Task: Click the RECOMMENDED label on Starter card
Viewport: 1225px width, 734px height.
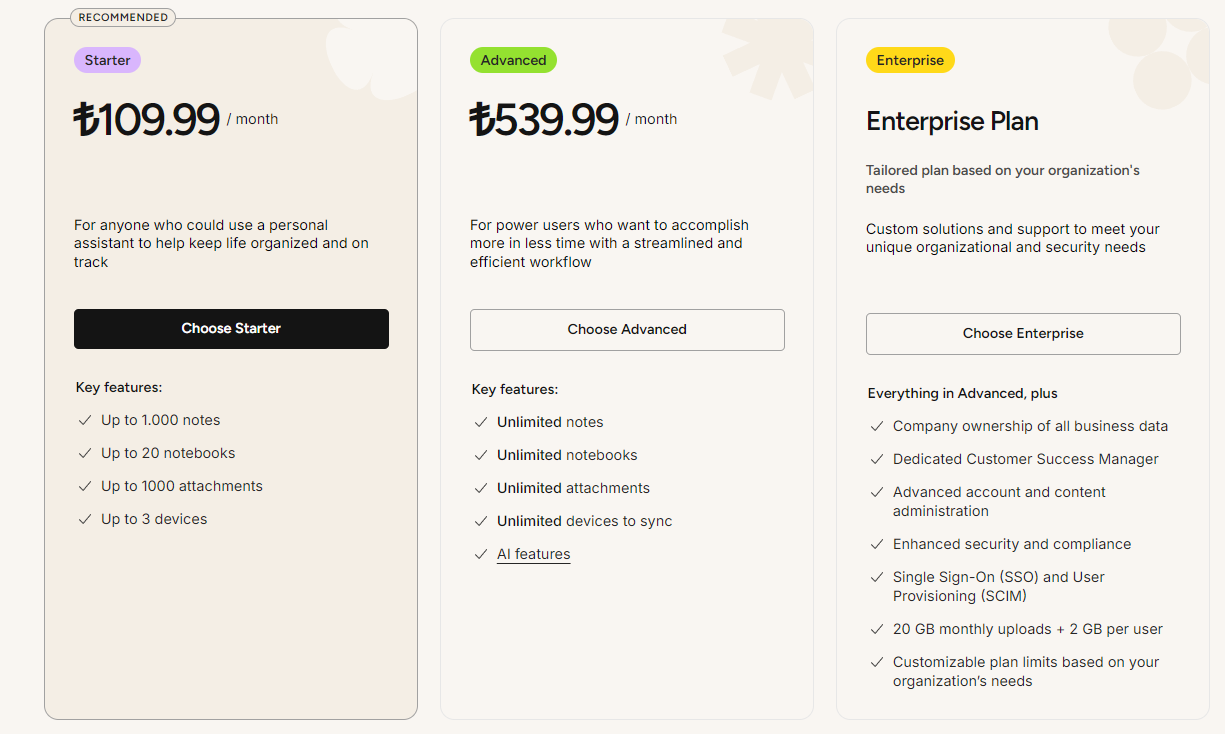Action: click(123, 17)
